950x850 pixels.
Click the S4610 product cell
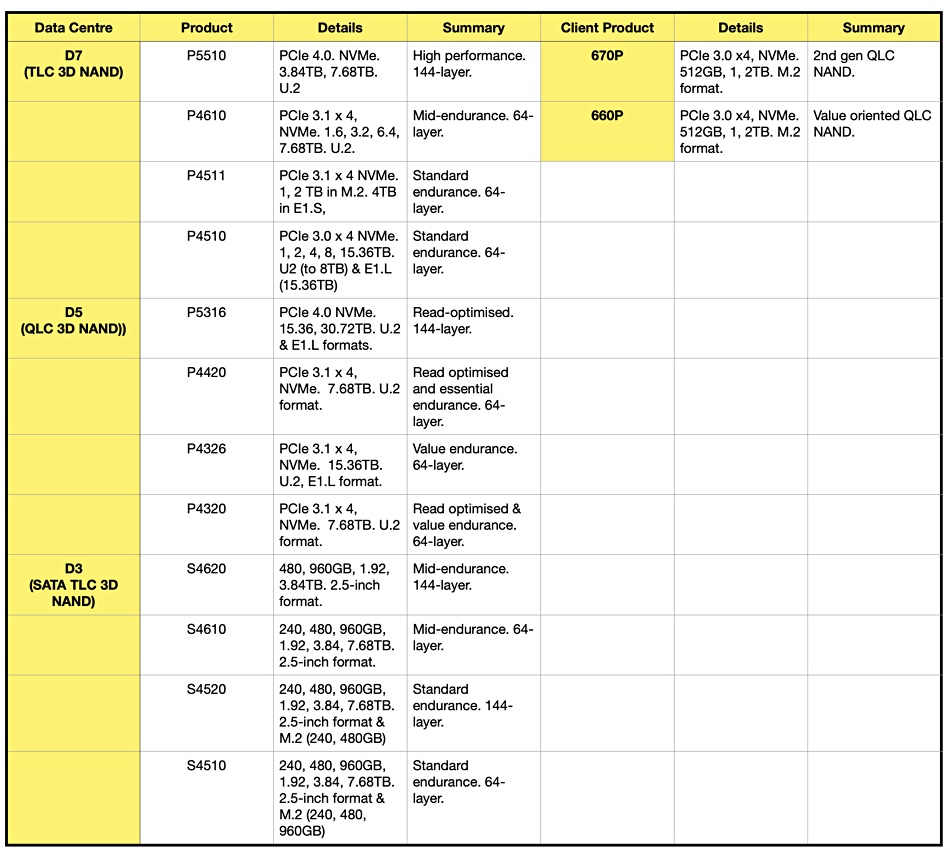(x=207, y=645)
